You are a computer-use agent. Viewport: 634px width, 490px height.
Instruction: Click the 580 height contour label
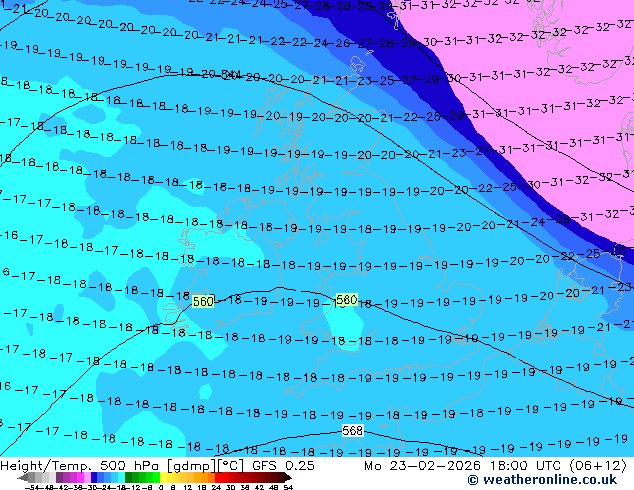click(x=347, y=300)
